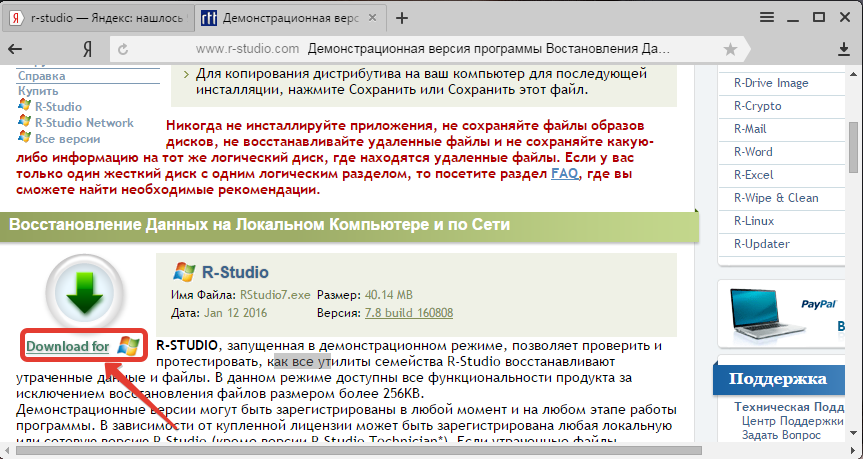863x459 pixels.
Task: Select the Демонстрационная верс tab
Action: pyautogui.click(x=290, y=18)
